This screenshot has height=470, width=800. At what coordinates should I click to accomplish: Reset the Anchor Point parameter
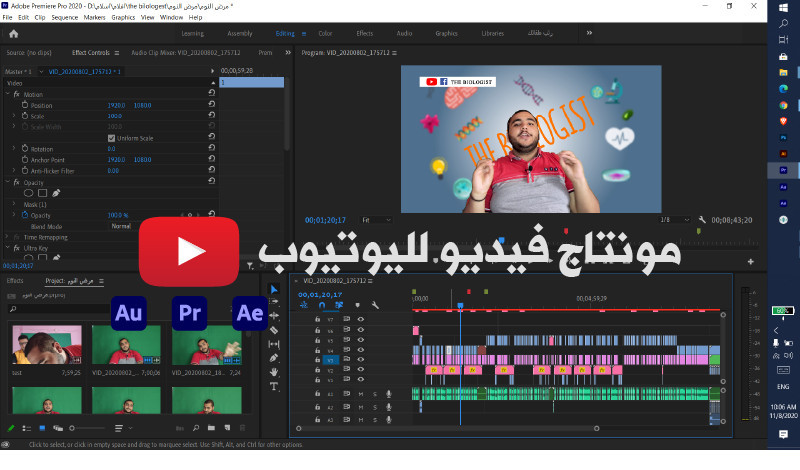click(x=212, y=159)
